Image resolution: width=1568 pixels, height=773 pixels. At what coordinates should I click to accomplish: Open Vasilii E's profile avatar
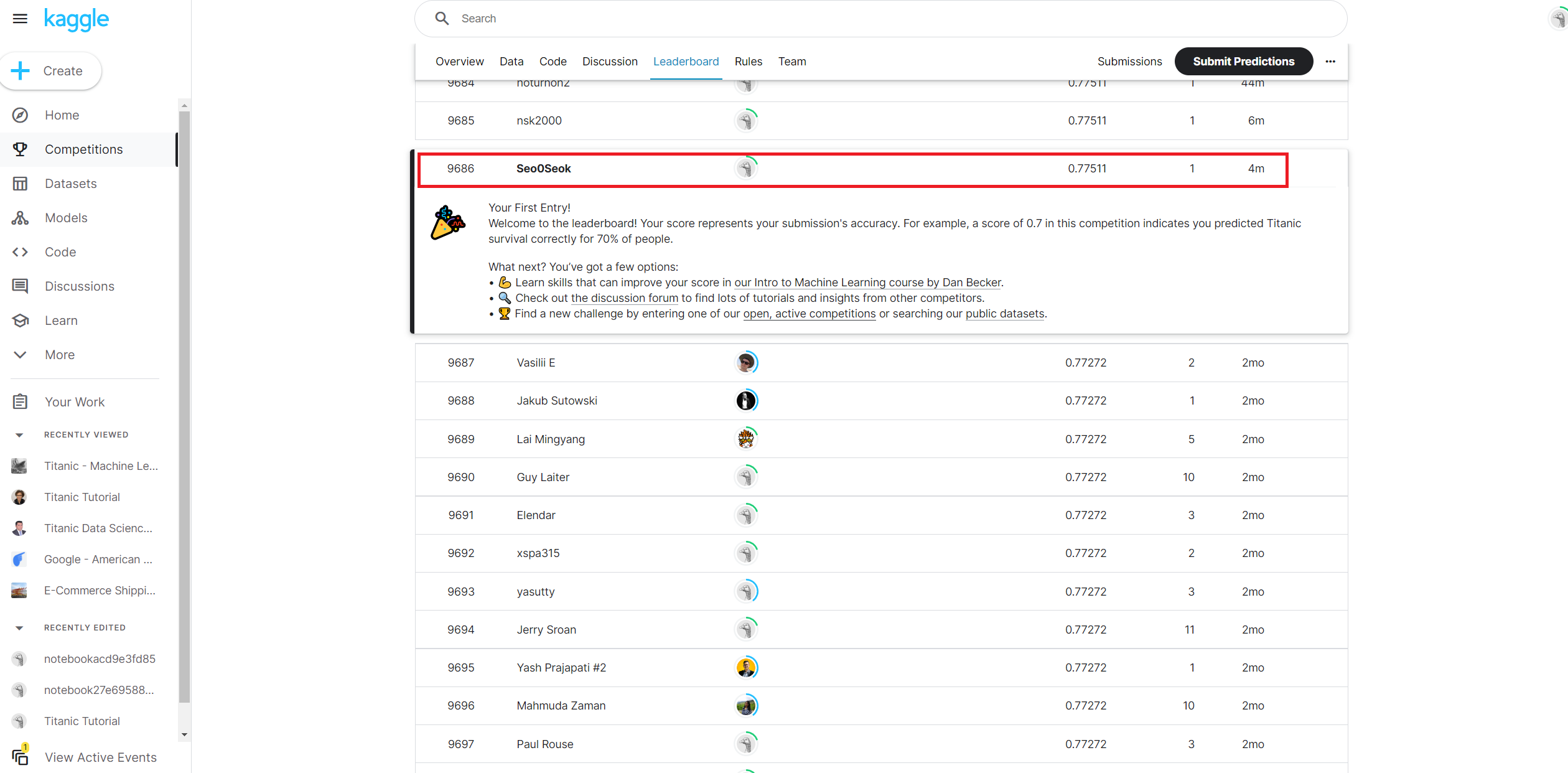click(x=746, y=363)
